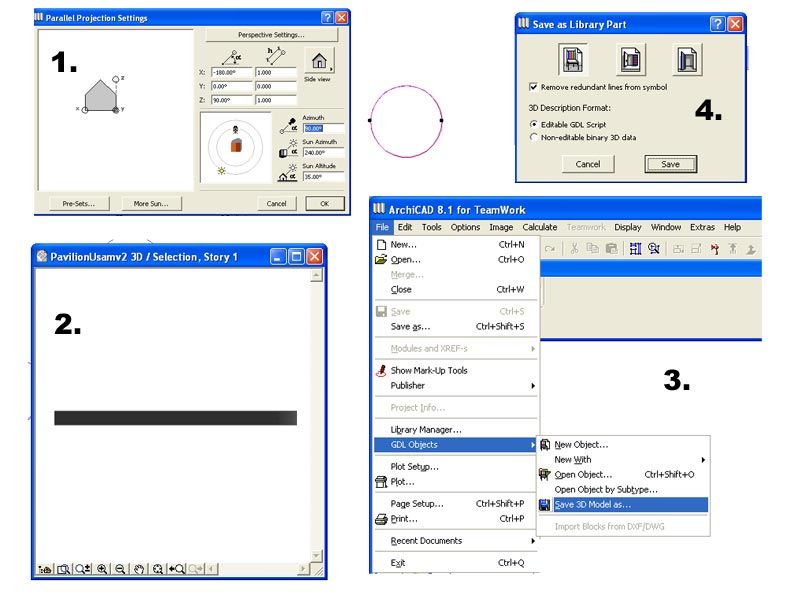Click the rightmost raised-arrow toolbar icon
This screenshot has height=600, width=800.
click(x=751, y=249)
